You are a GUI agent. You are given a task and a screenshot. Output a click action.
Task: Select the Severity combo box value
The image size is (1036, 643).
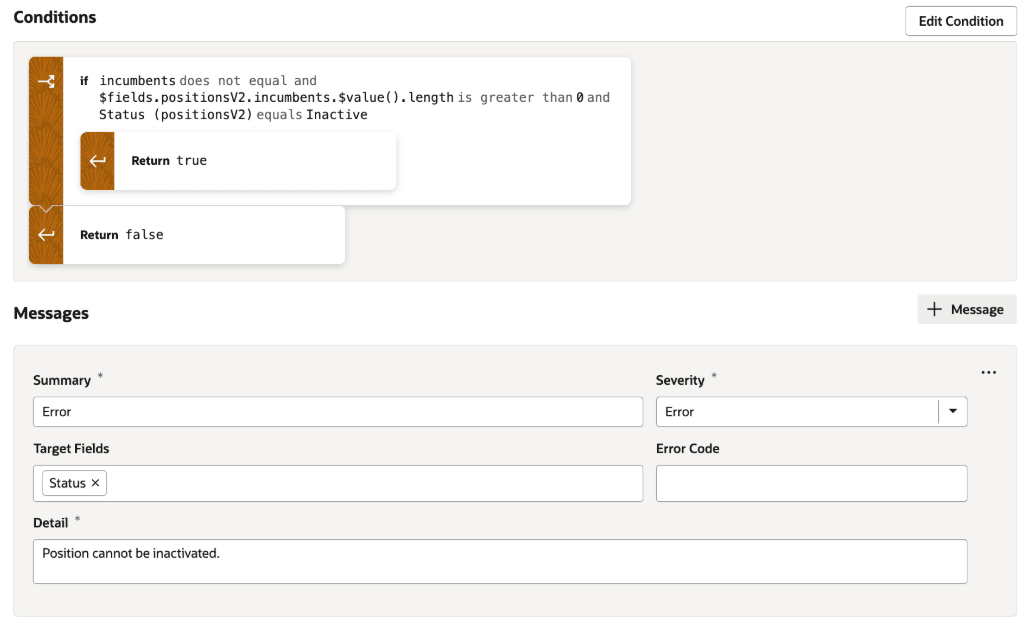[x=796, y=412]
